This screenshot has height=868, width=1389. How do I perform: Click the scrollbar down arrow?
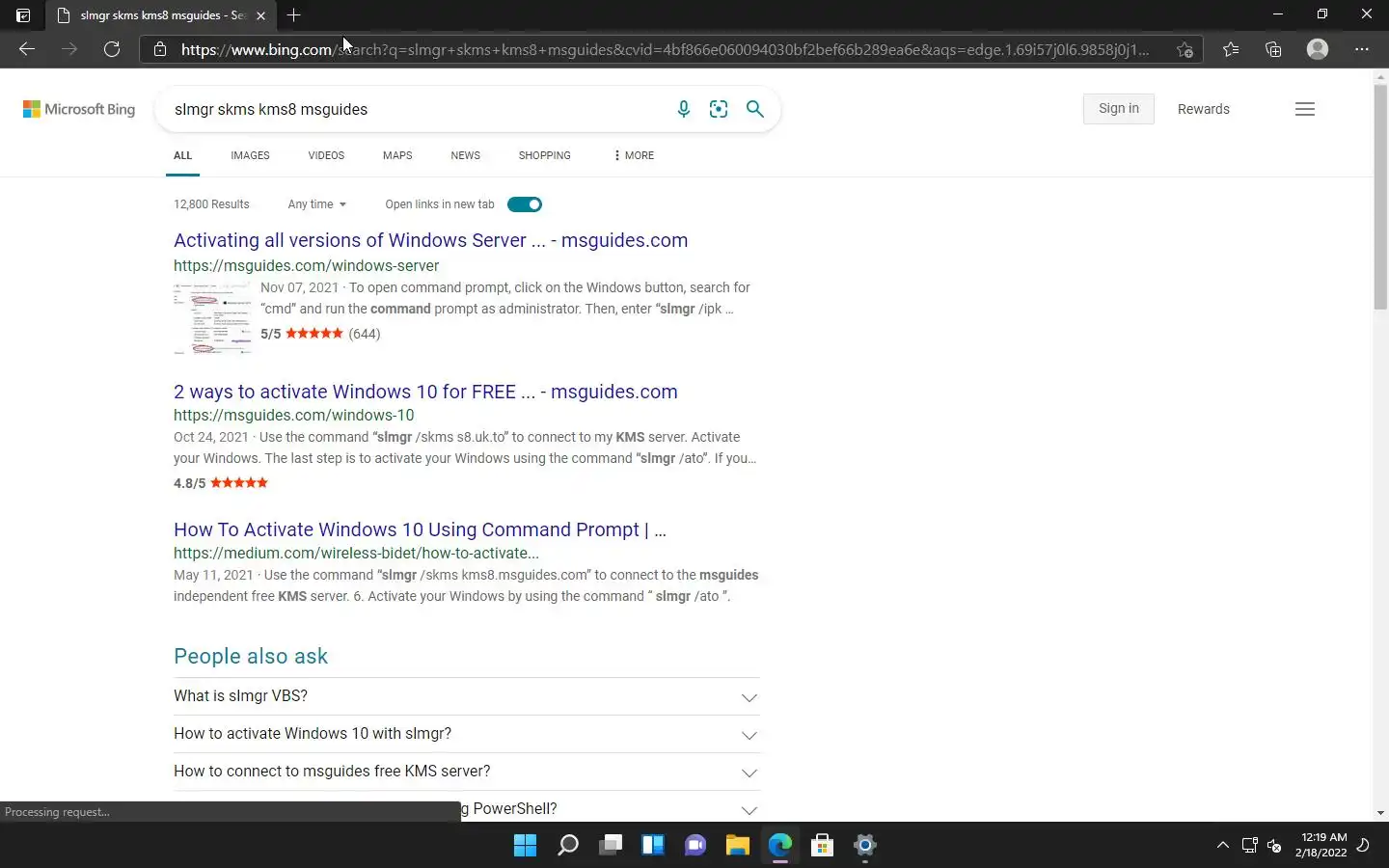click(x=1380, y=813)
